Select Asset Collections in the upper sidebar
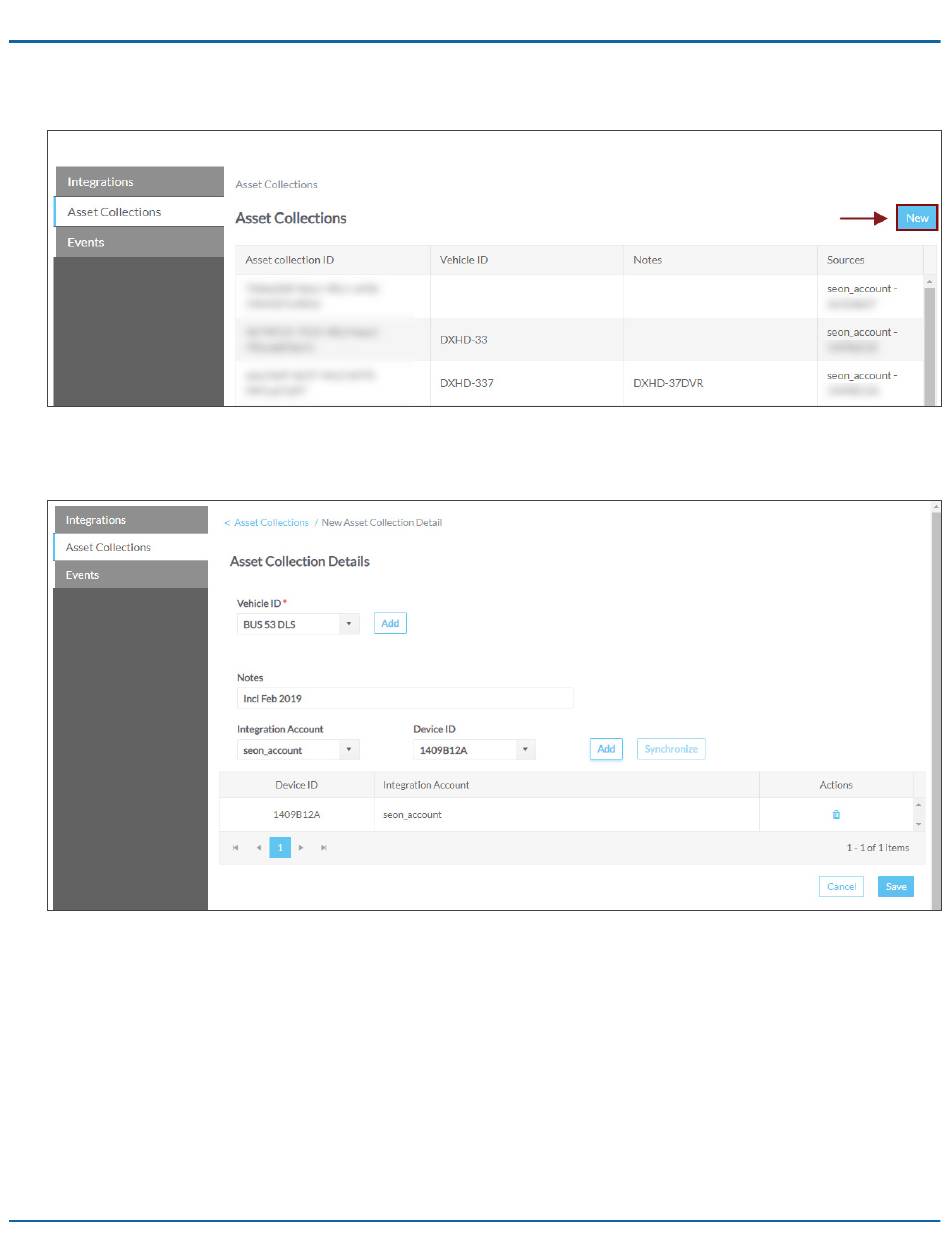The image size is (950, 1260). pos(139,212)
